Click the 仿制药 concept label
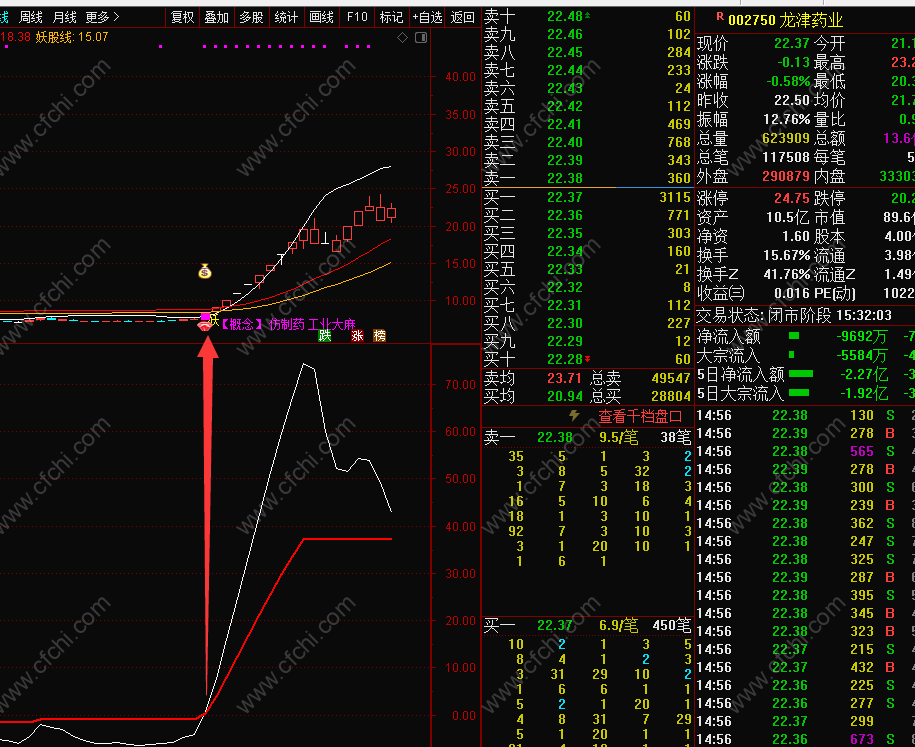Image resolution: width=915 pixels, height=747 pixels. pyautogui.click(x=287, y=324)
